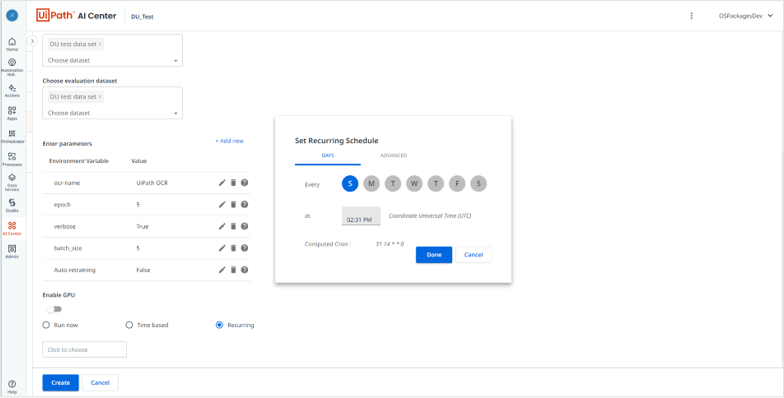Go to Actions in the sidebar
Viewport: 784px width, 398px height.
pyautogui.click(x=12, y=90)
